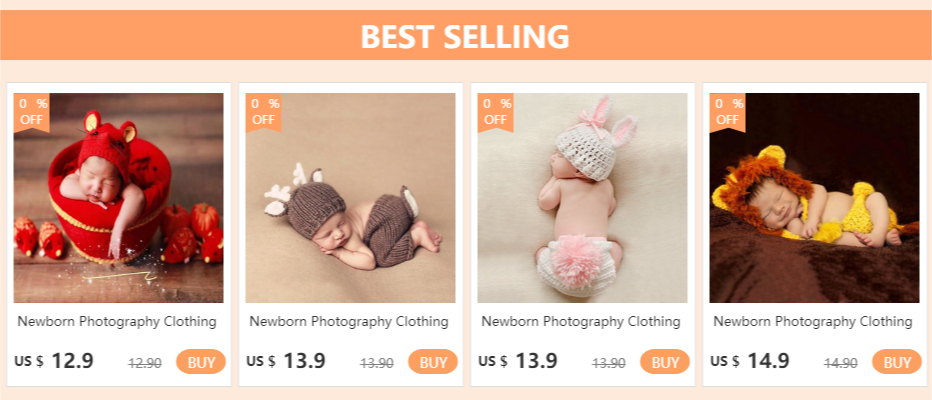Open the white bunny hat baby photo
The width and height of the screenshot is (932, 400).
(582, 200)
